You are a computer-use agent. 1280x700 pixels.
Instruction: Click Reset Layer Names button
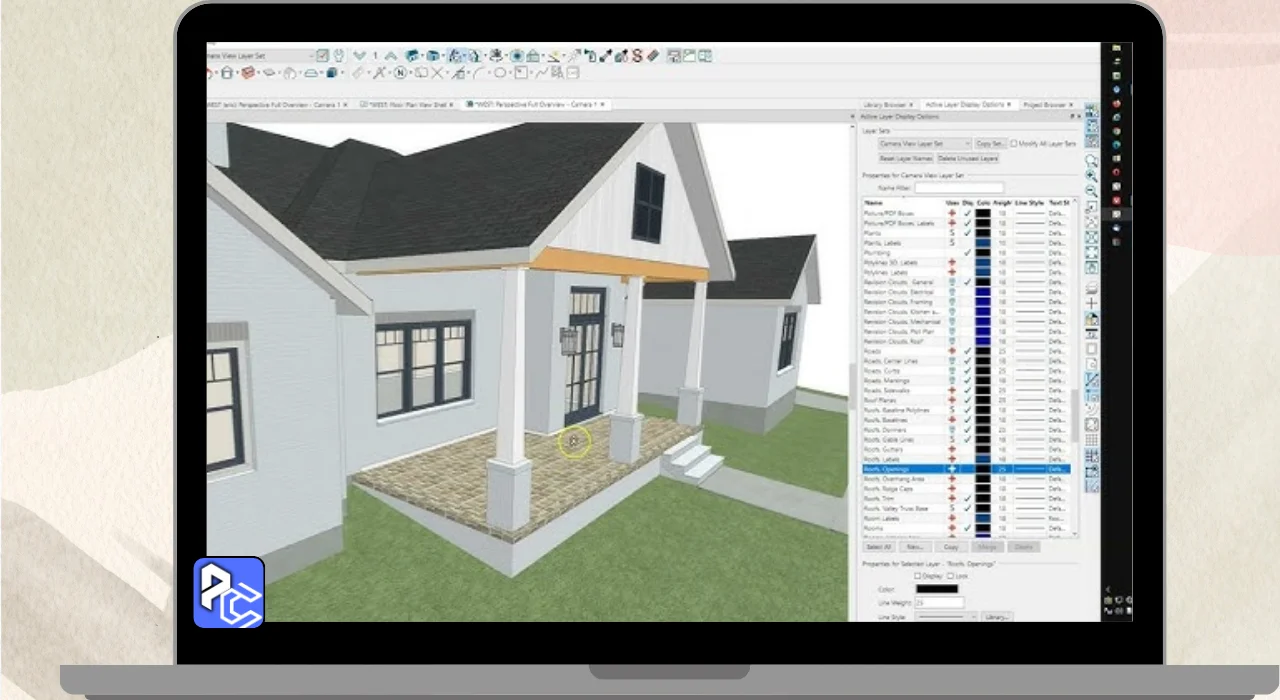906,158
